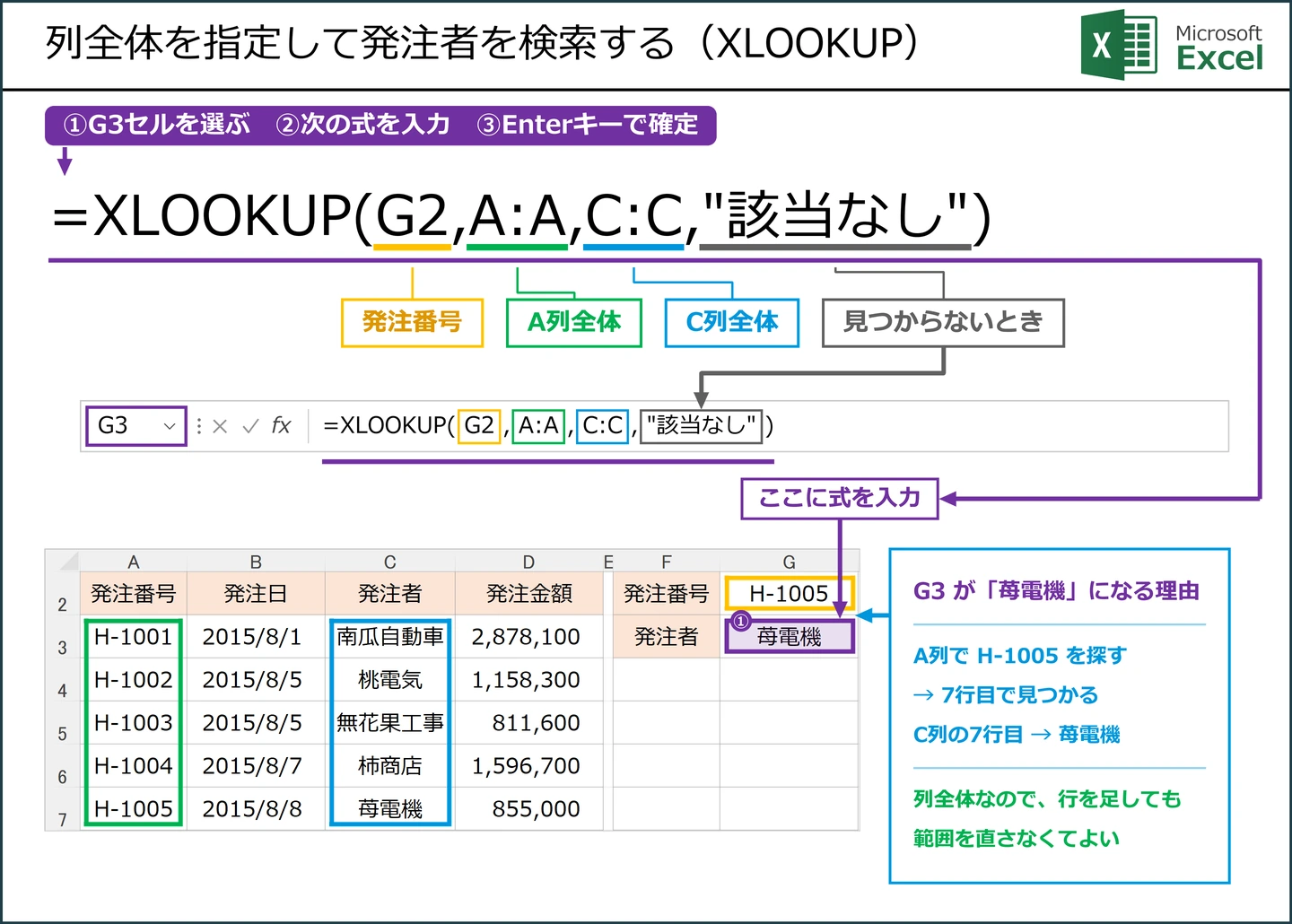Screen dimensions: 1292x924
Task: Click the cancel (X) icon in formula bar
Action: tap(220, 426)
